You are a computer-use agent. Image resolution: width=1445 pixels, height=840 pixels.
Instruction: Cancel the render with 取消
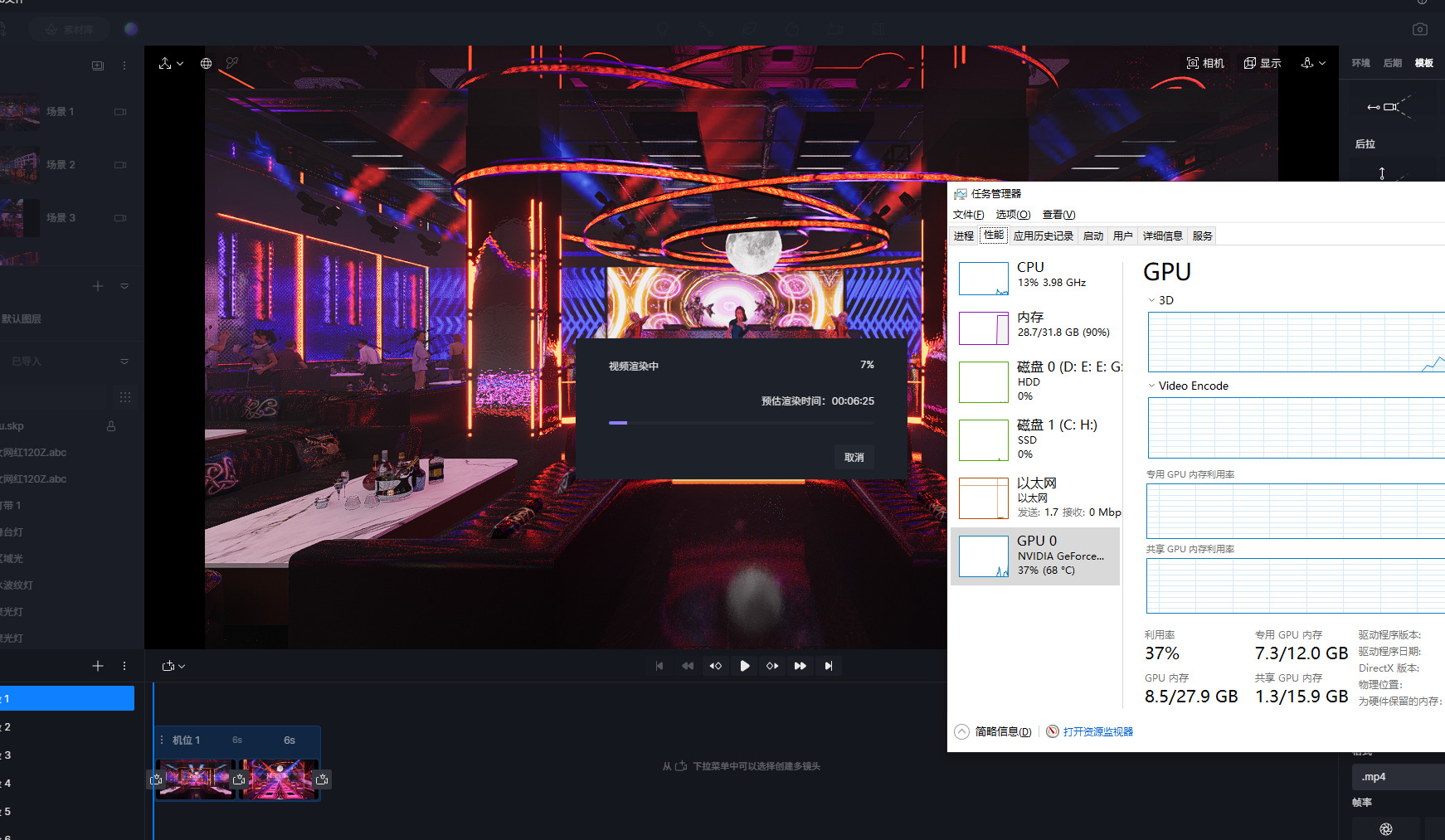[854, 458]
